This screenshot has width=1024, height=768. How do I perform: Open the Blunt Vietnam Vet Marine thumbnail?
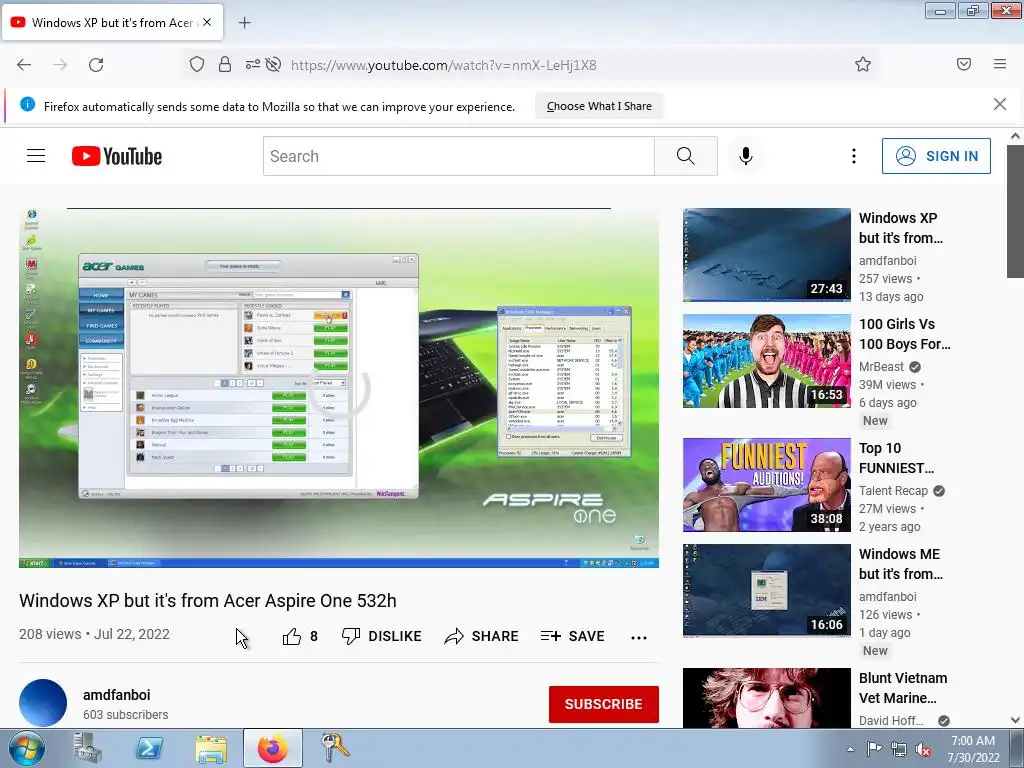point(767,697)
